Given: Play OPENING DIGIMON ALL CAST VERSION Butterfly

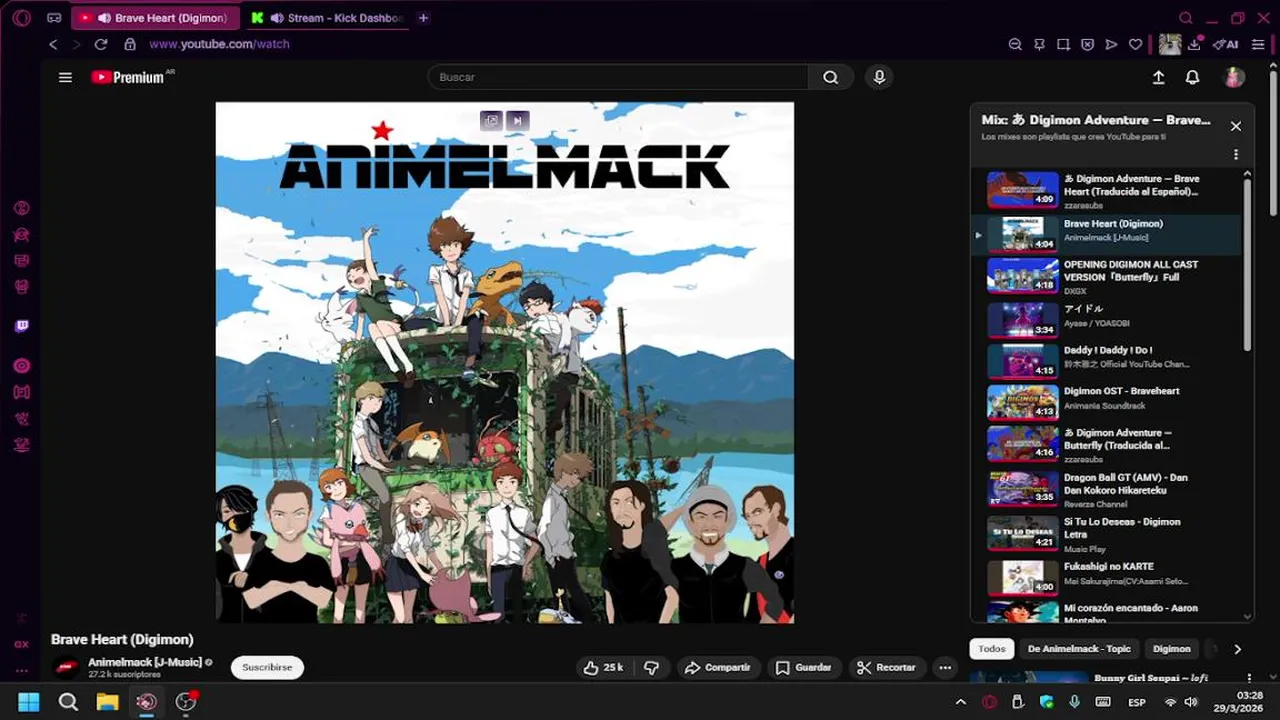Looking at the screenshot, I should 1105,276.
